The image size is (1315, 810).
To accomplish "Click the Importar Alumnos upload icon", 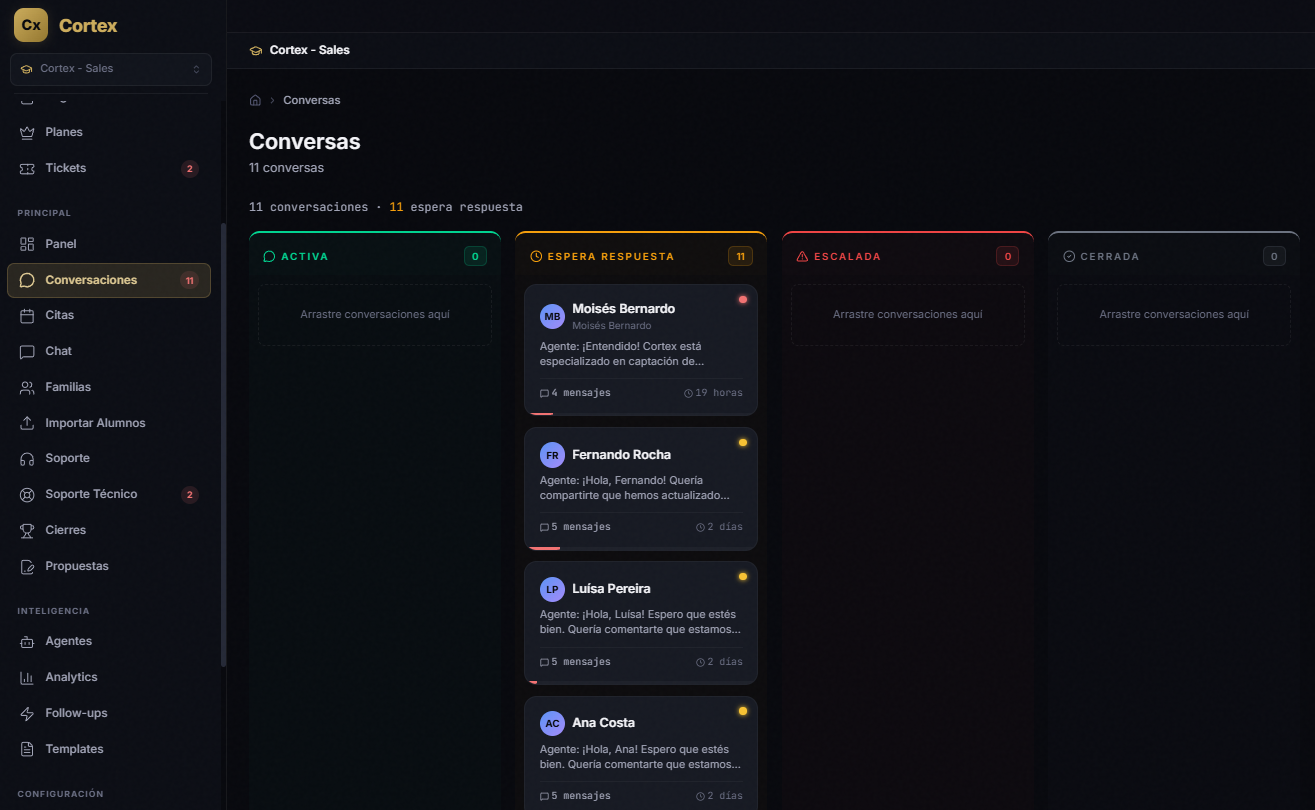I will click(27, 423).
